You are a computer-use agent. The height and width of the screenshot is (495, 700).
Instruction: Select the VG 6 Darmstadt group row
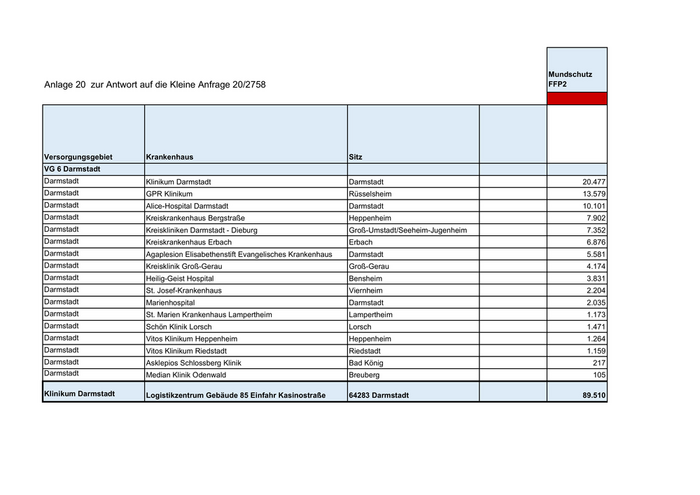coord(72,170)
